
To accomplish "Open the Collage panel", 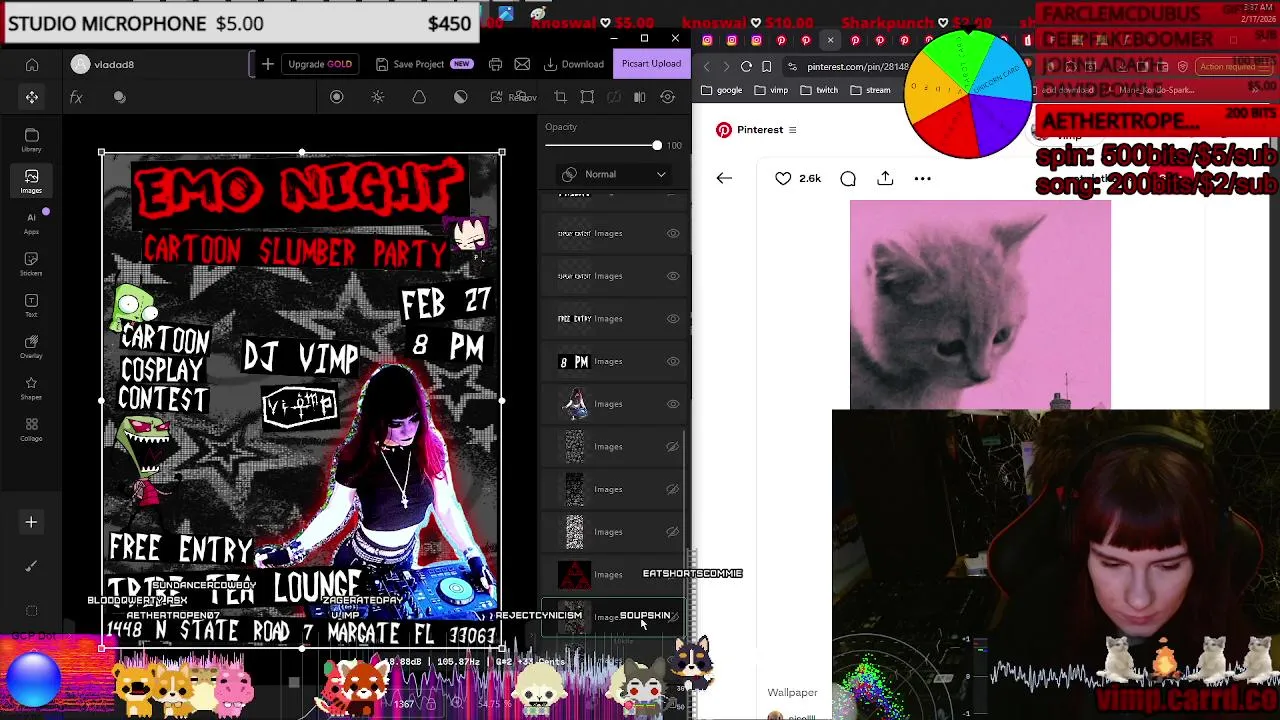I will pos(32,430).
